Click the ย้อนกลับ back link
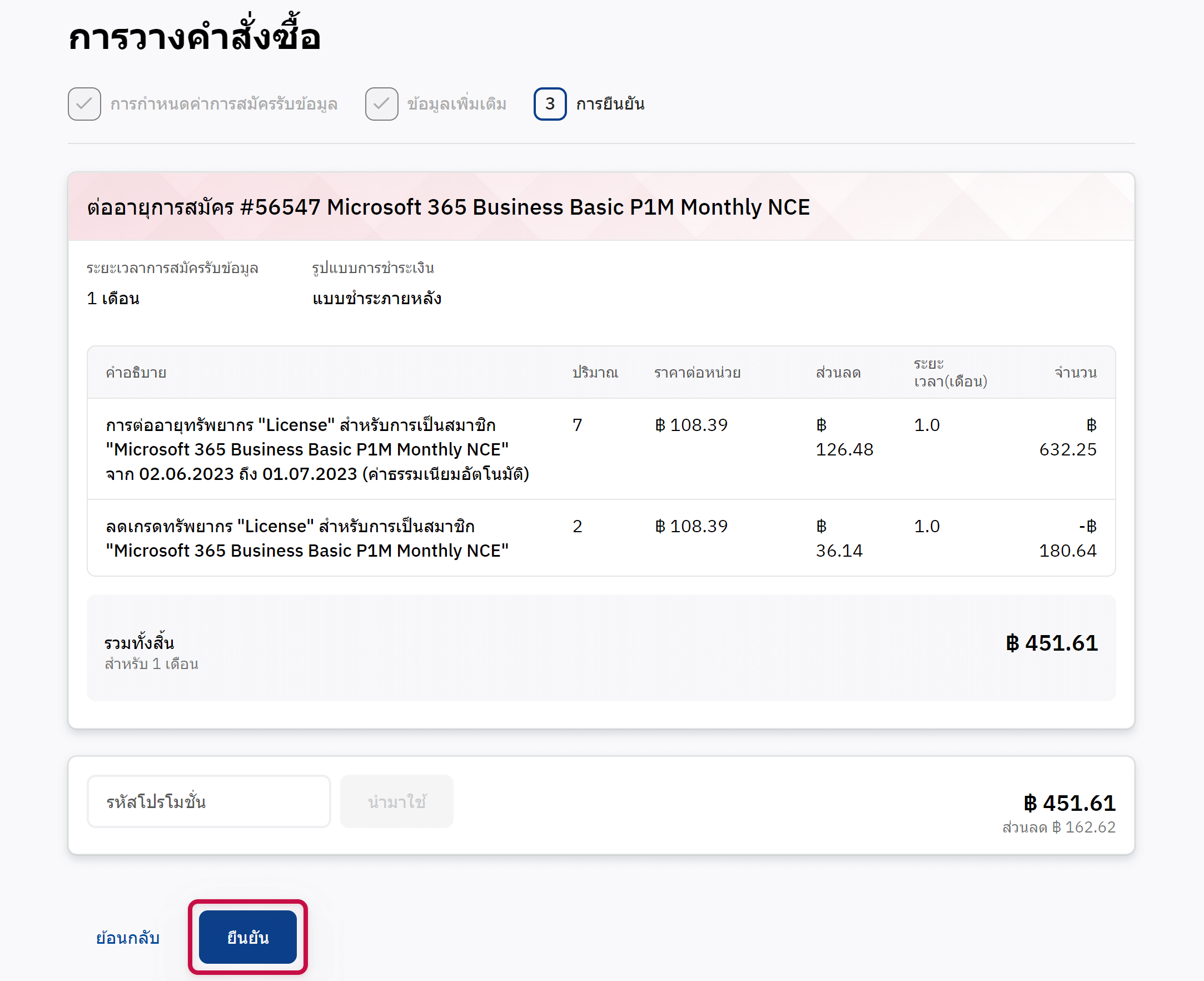1204x981 pixels. 128,938
